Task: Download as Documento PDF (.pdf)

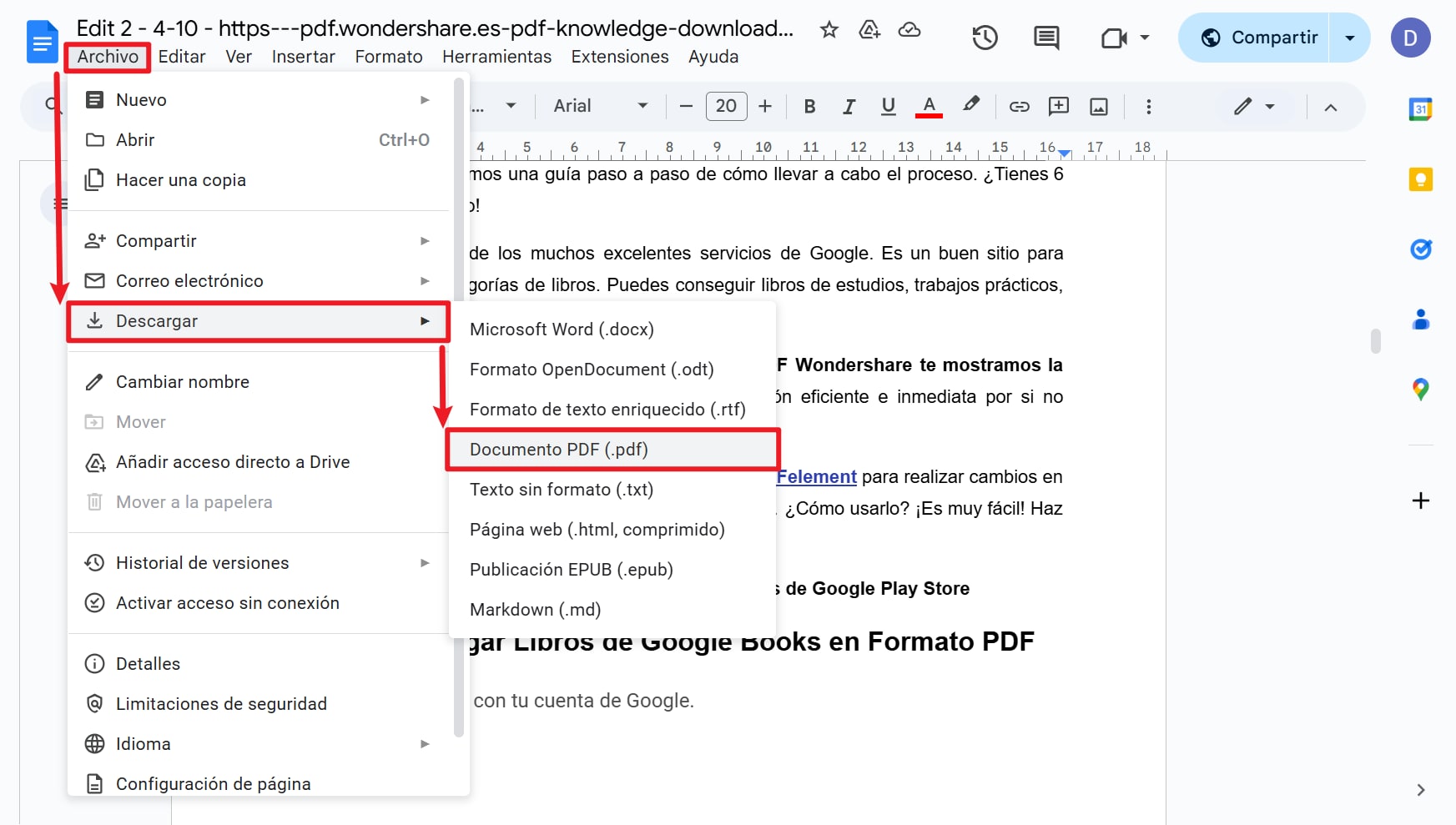Action: click(x=612, y=450)
